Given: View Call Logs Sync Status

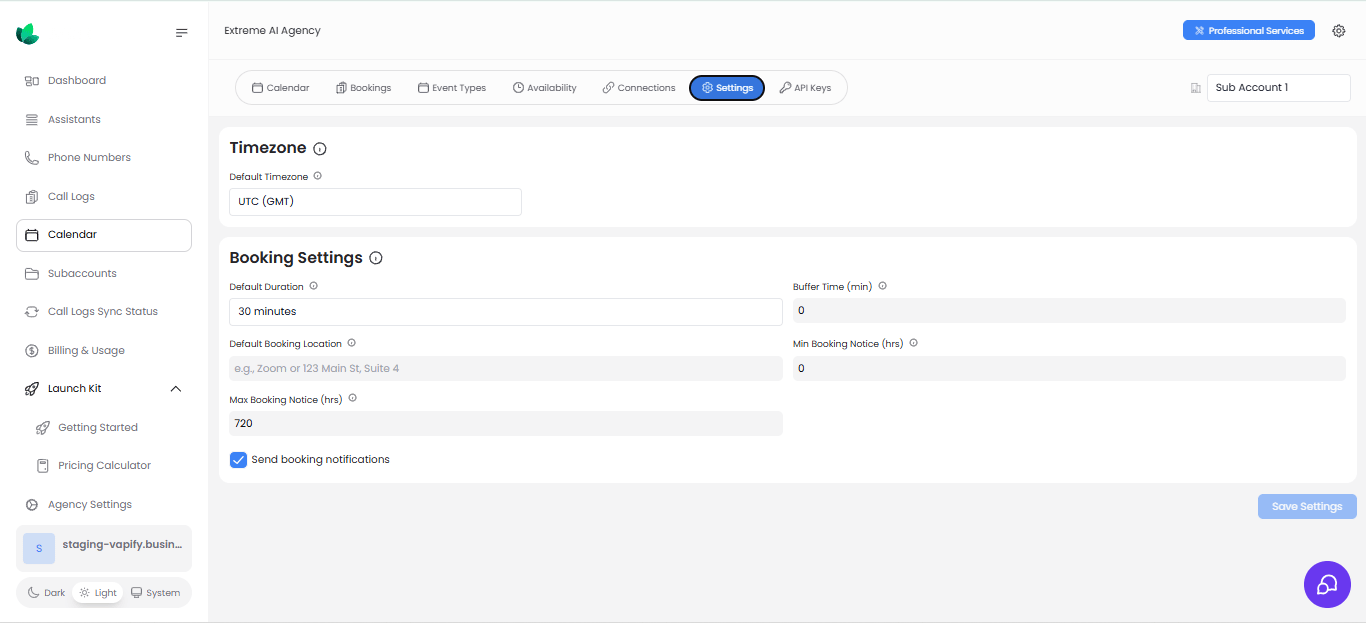Looking at the screenshot, I should (104, 312).
